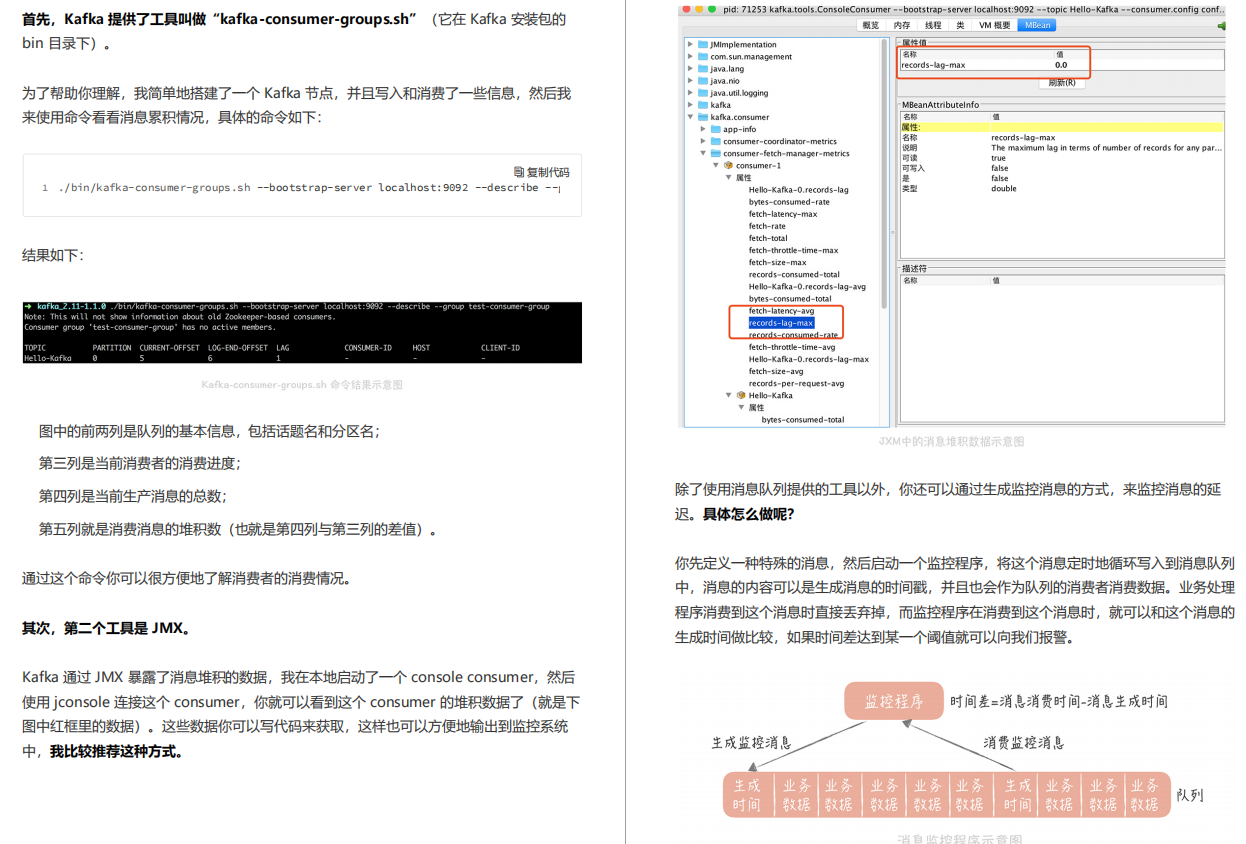Expand the com.sun.management node arrow
This screenshot has height=844, width=1246.
point(690,57)
